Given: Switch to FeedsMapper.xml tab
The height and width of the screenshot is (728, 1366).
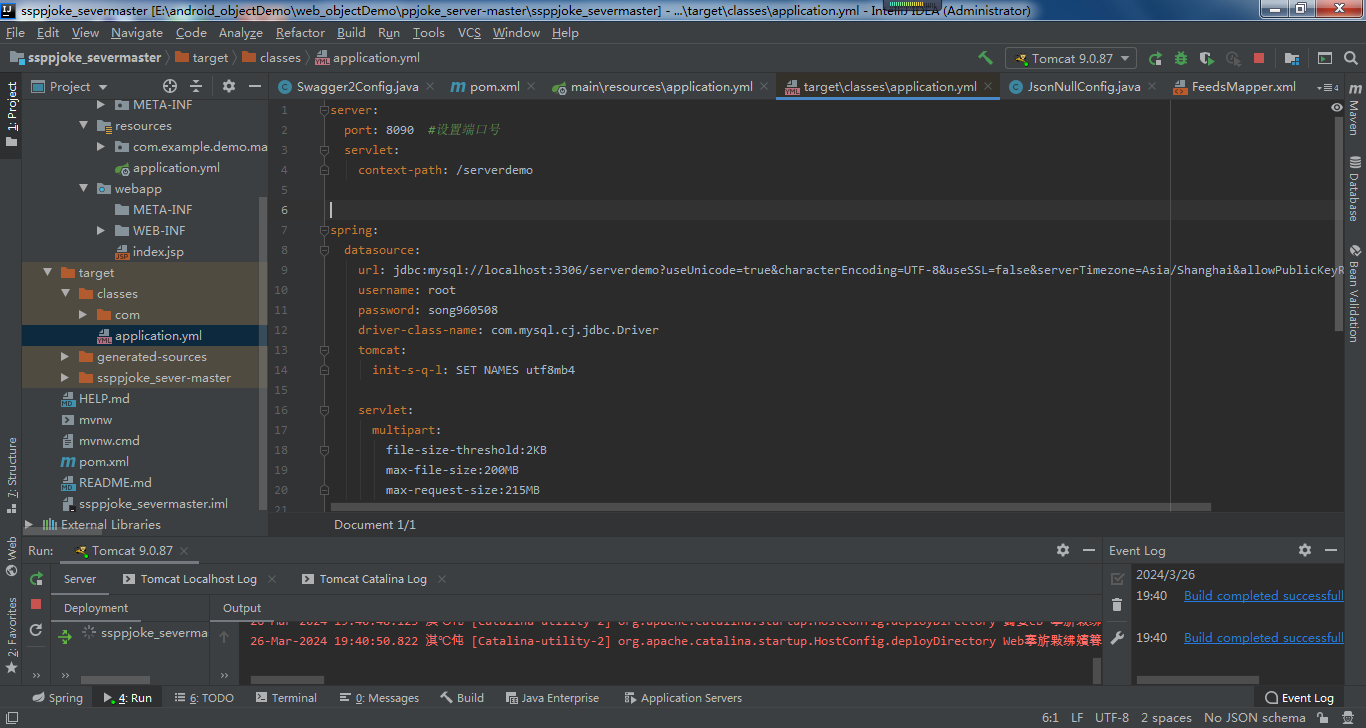Looking at the screenshot, I should (x=1243, y=87).
